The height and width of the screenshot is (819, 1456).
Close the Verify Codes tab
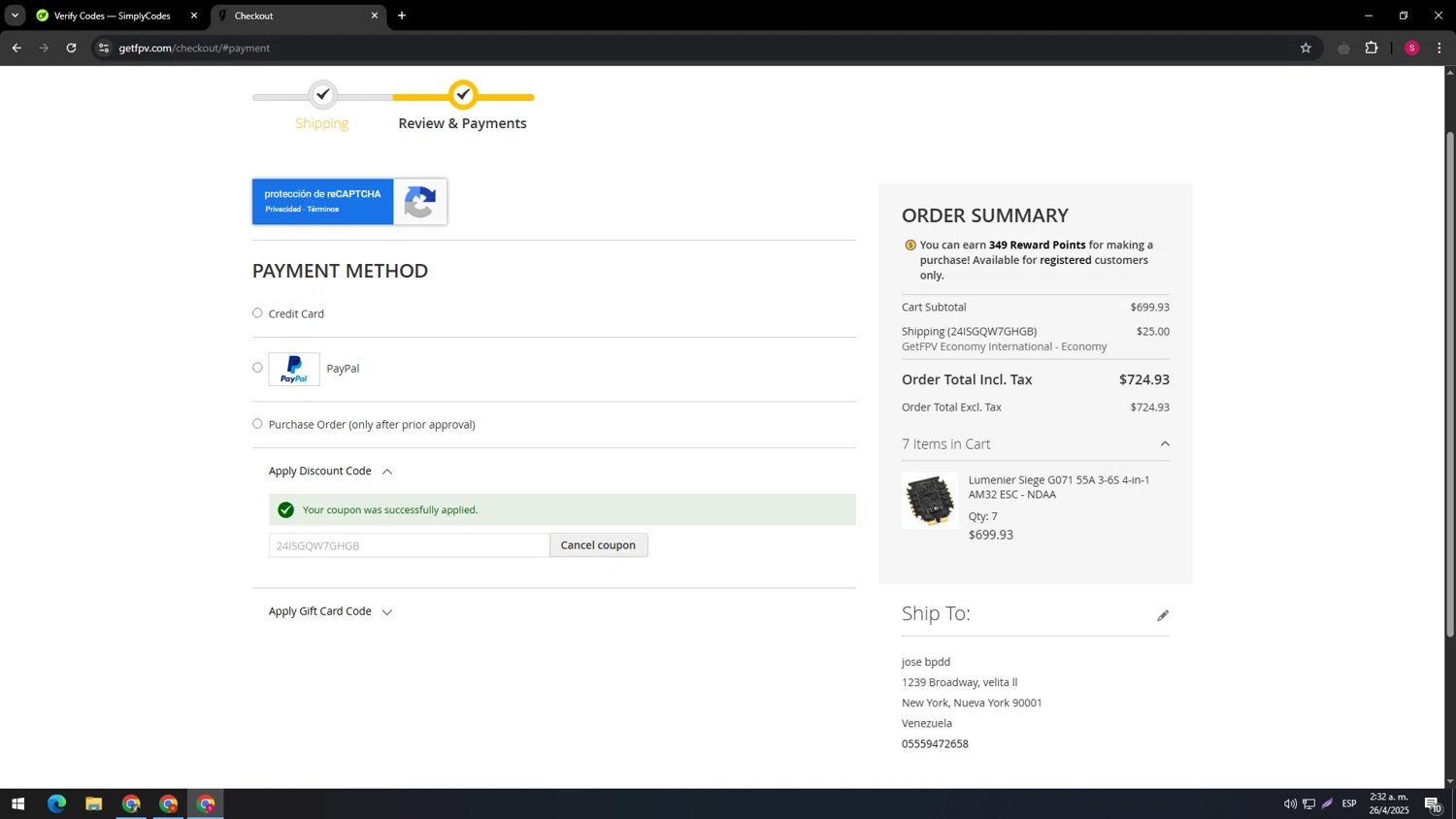[x=194, y=16]
